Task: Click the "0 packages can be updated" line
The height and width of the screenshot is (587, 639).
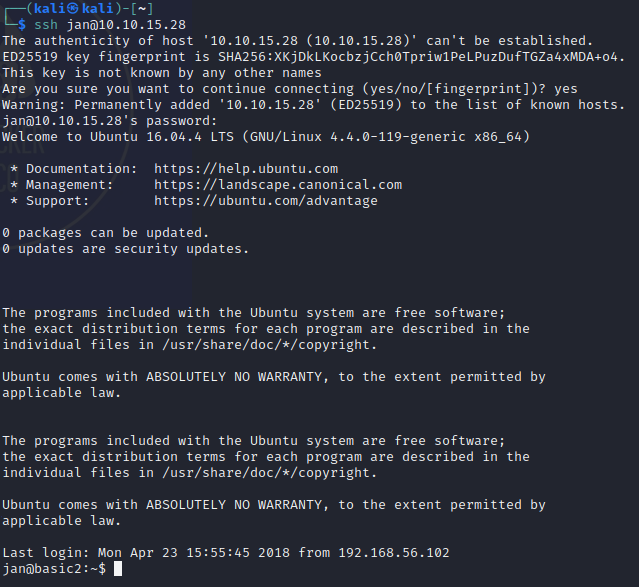Action: (122, 232)
